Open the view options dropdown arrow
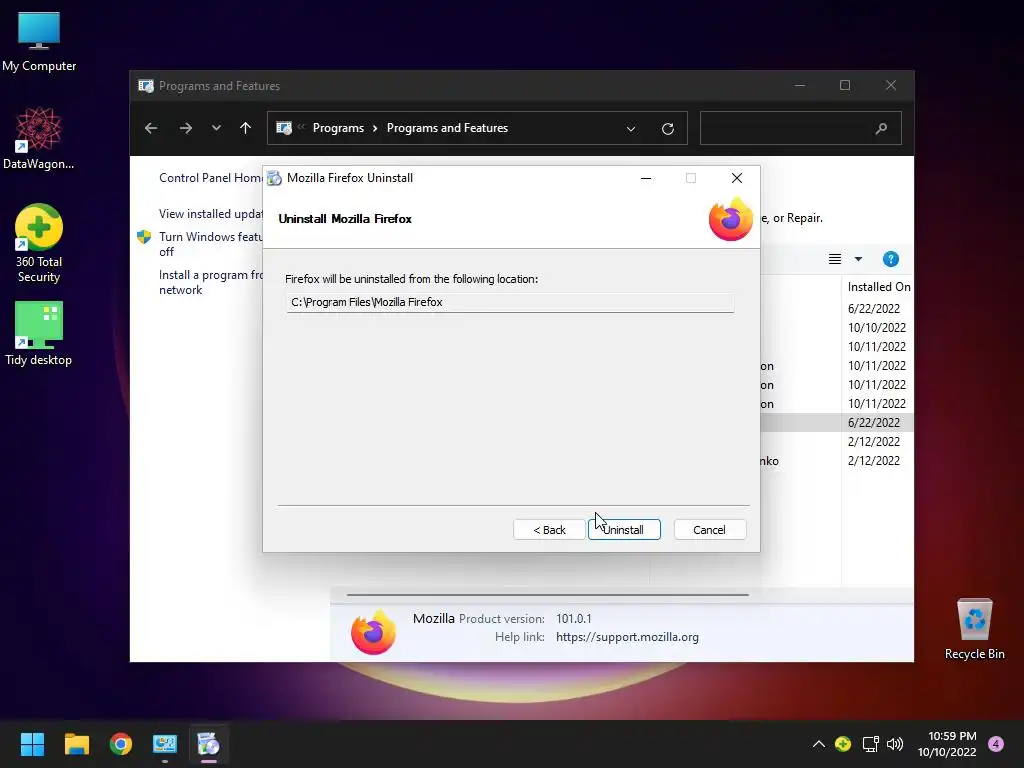The image size is (1024, 768). [x=858, y=259]
